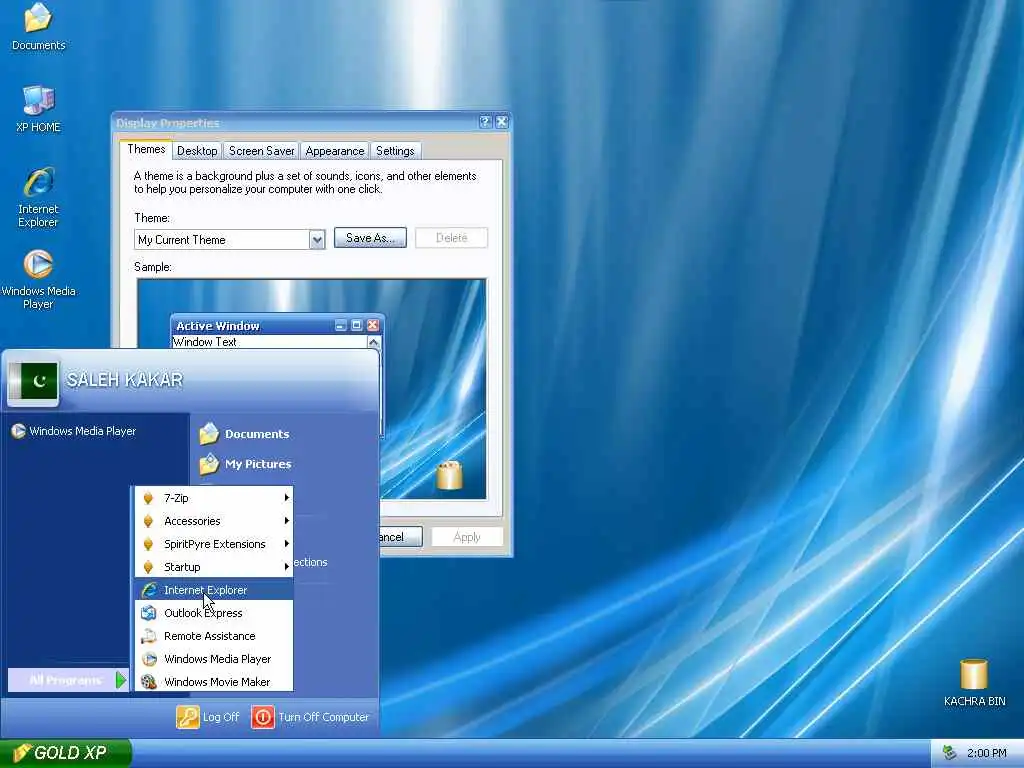Open Documents in the start menu

pyautogui.click(x=245, y=434)
